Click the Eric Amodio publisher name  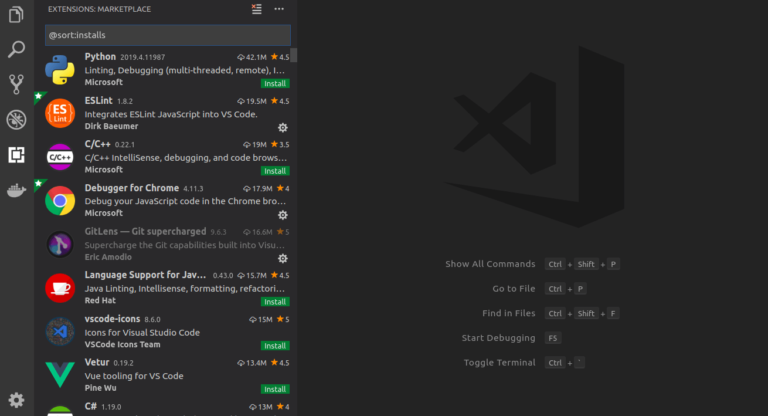tap(108, 257)
